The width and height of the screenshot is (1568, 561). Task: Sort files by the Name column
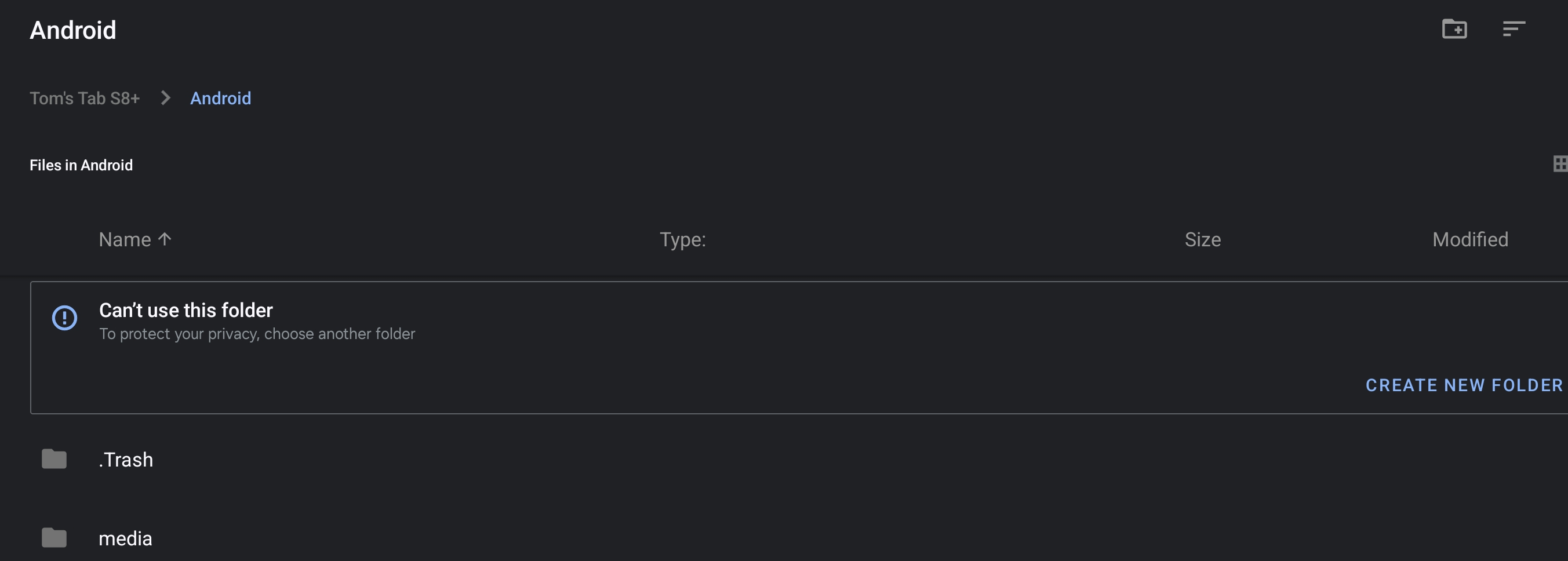(125, 240)
